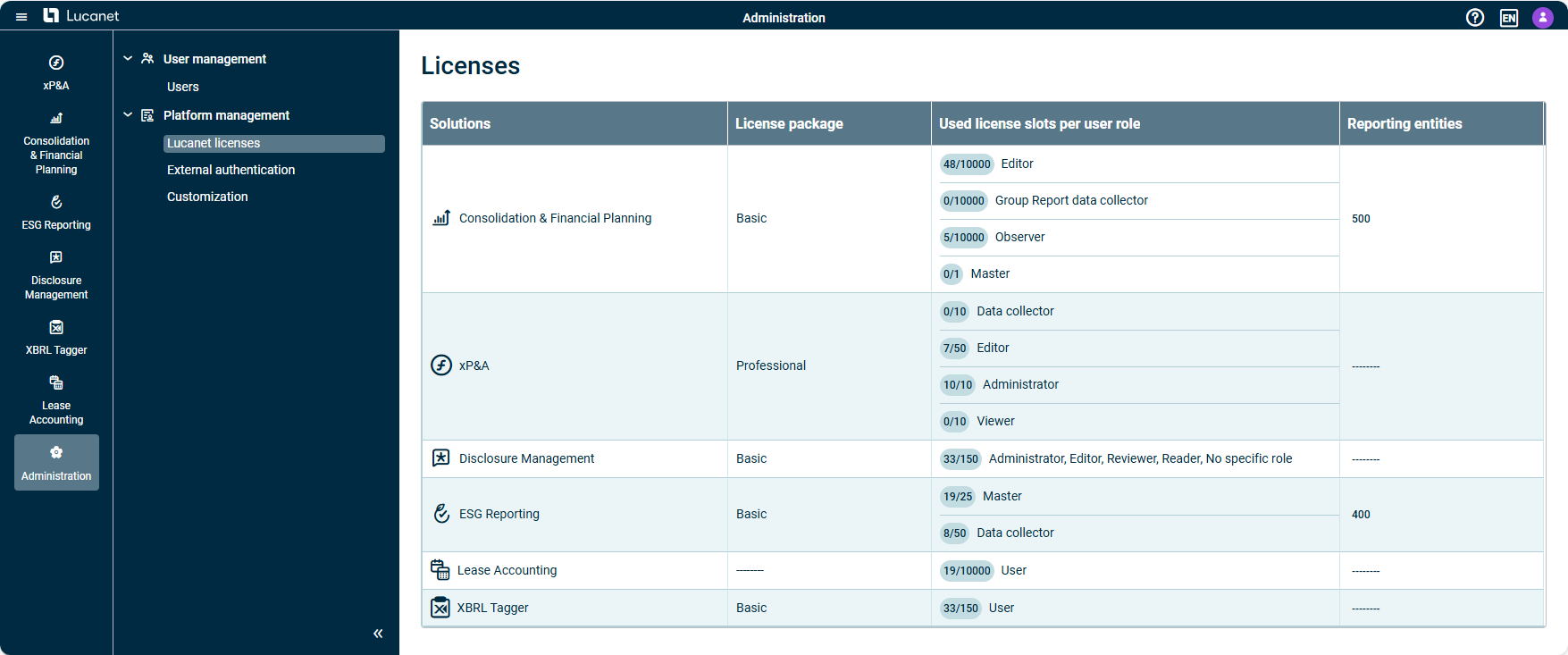Click Disclosure Management solution name

526,458
